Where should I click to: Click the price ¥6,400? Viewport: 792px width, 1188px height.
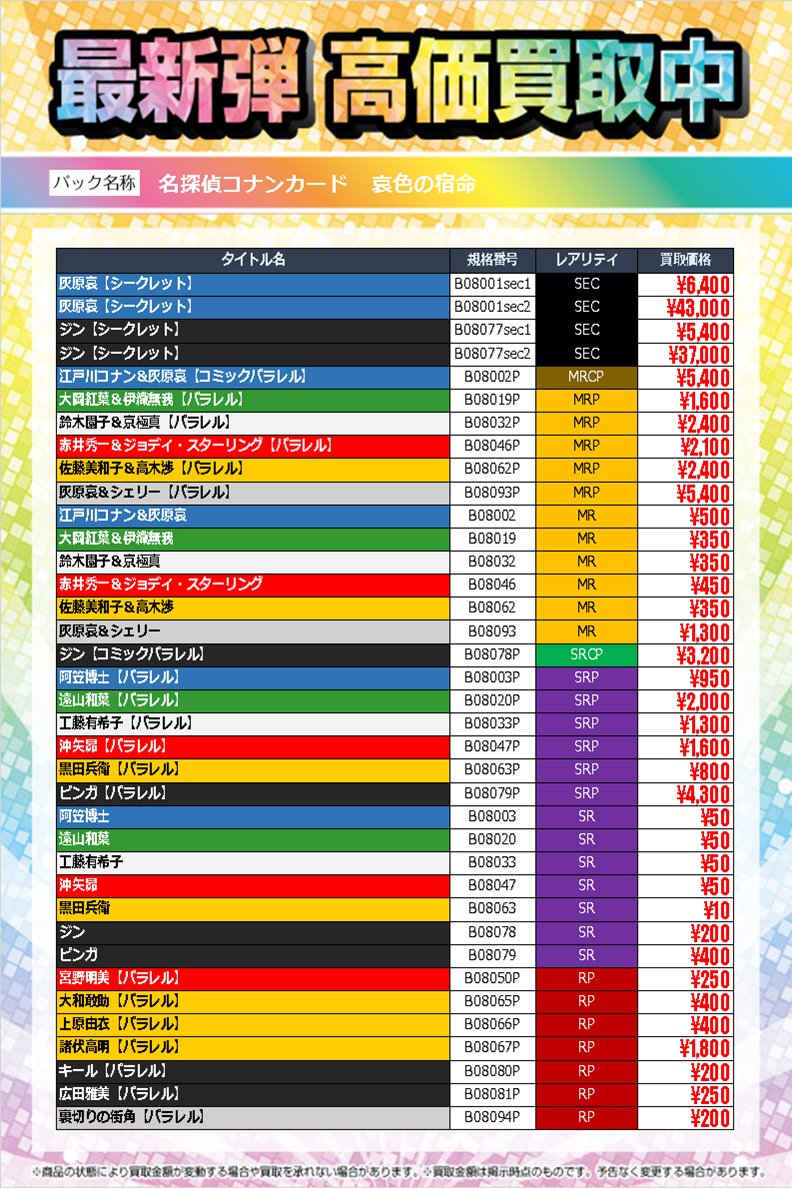coord(703,286)
